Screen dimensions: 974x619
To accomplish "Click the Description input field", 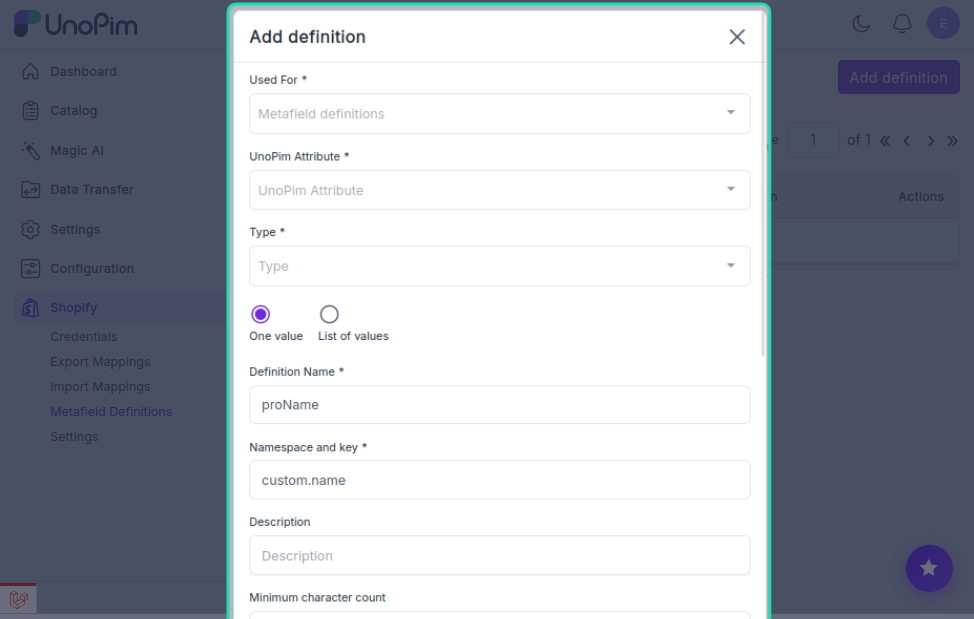I will [499, 556].
